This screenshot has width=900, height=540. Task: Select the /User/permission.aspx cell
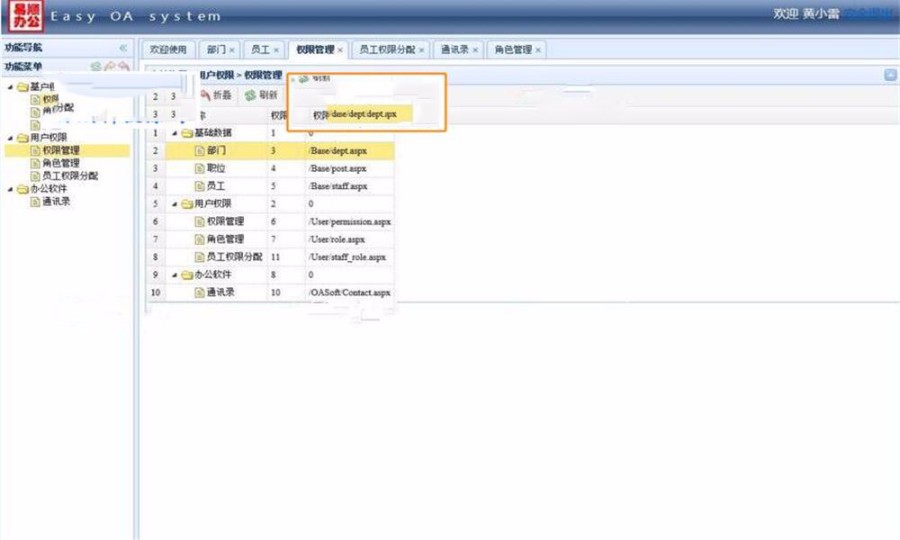[350, 222]
